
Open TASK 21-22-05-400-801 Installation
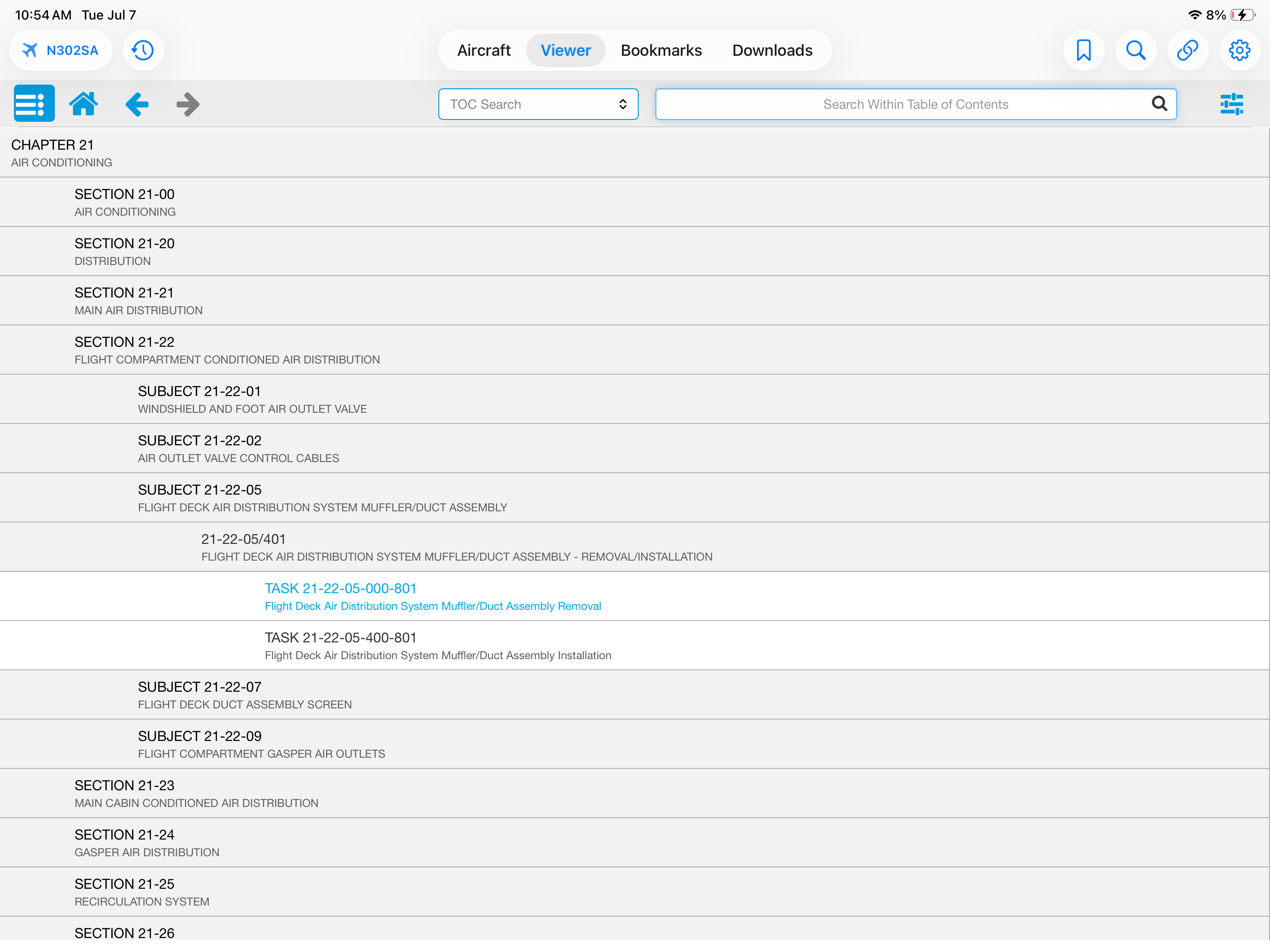pos(635,646)
